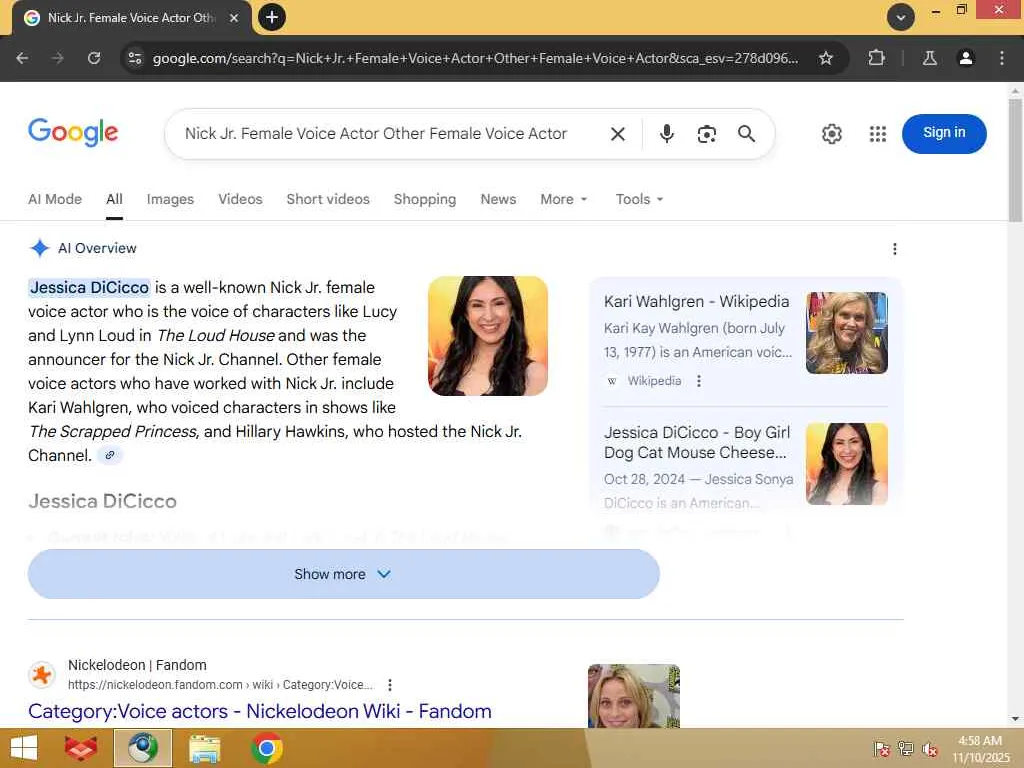Image resolution: width=1024 pixels, height=768 pixels.
Task: Switch to Short videos tab
Action: pos(328,199)
